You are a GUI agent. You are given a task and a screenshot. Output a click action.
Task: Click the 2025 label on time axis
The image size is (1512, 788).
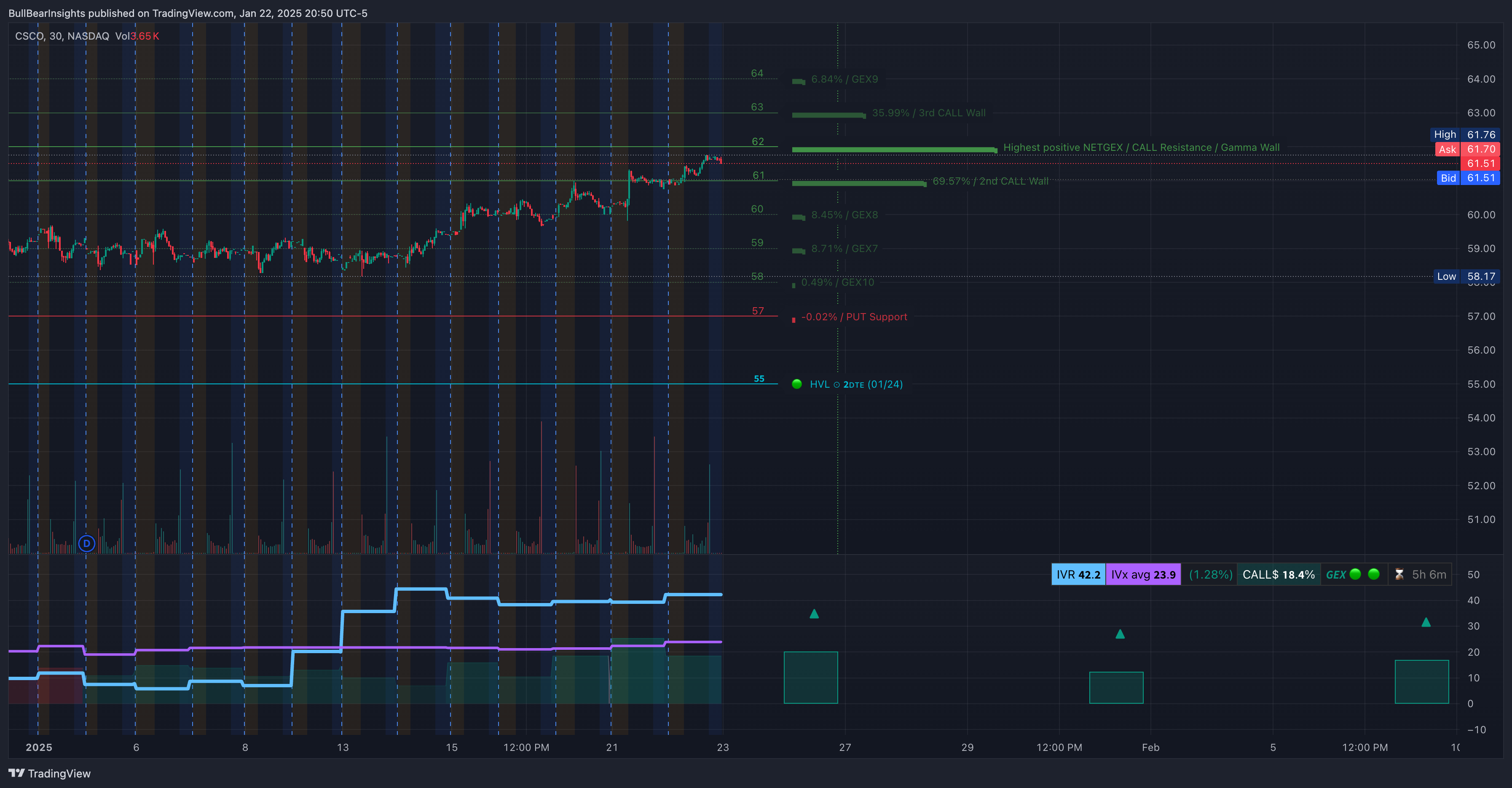[39, 748]
